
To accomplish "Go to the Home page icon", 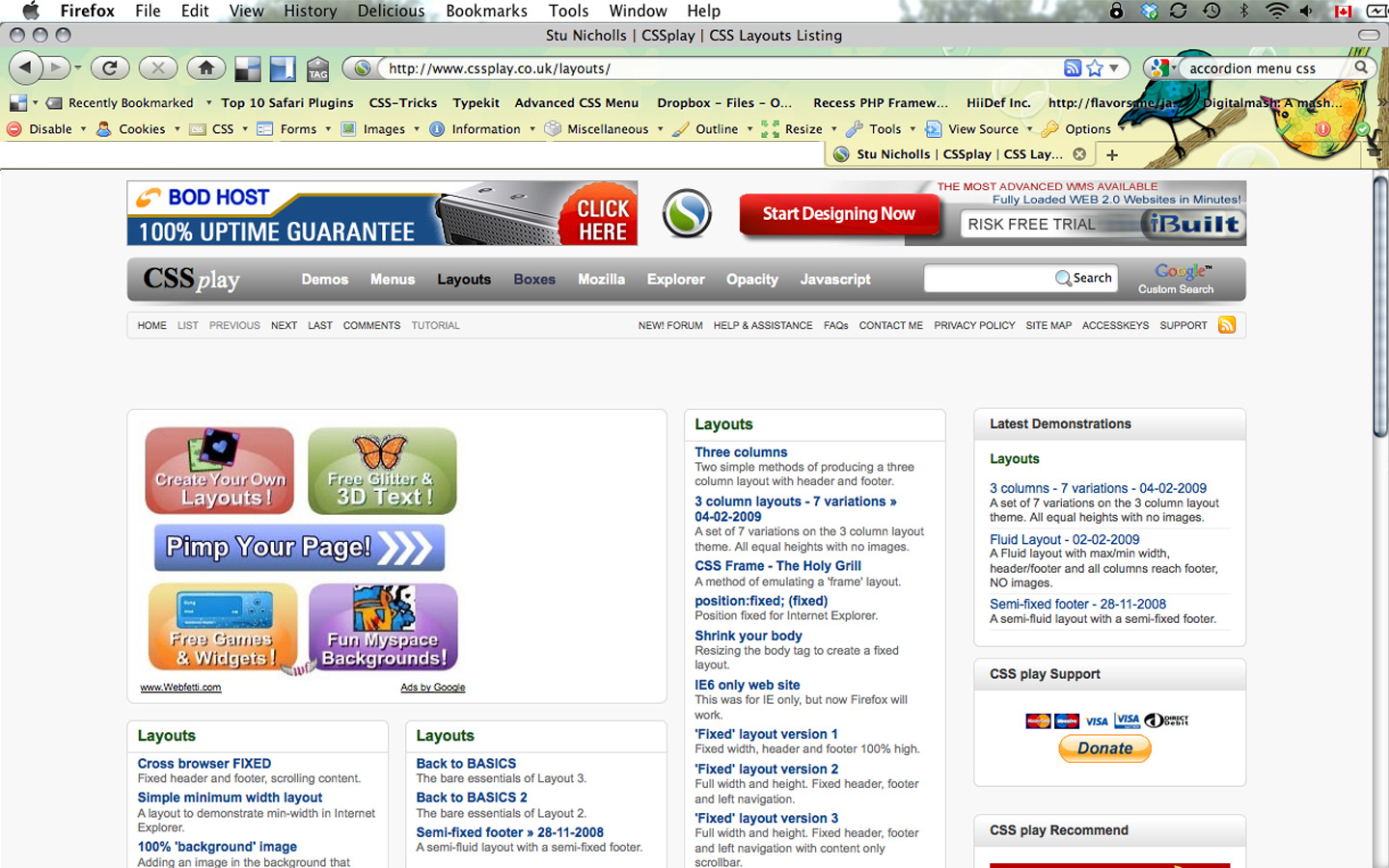I will click(x=206, y=68).
